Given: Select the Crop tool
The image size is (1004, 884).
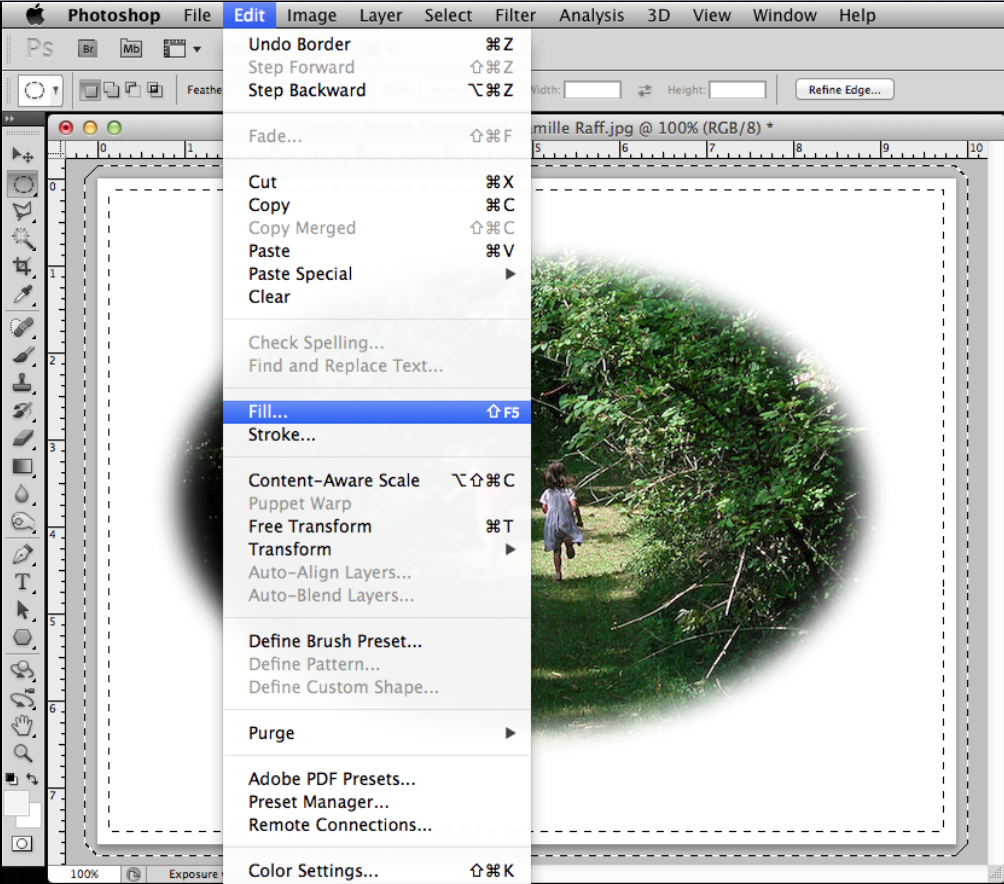Looking at the screenshot, I should 22,267.
